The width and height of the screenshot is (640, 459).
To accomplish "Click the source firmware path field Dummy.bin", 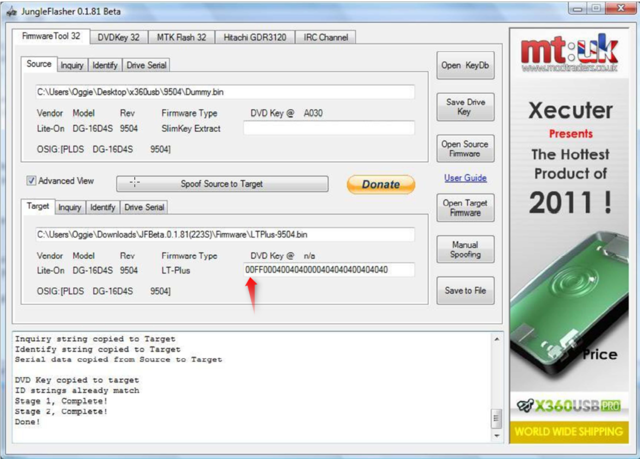I will point(225,92).
